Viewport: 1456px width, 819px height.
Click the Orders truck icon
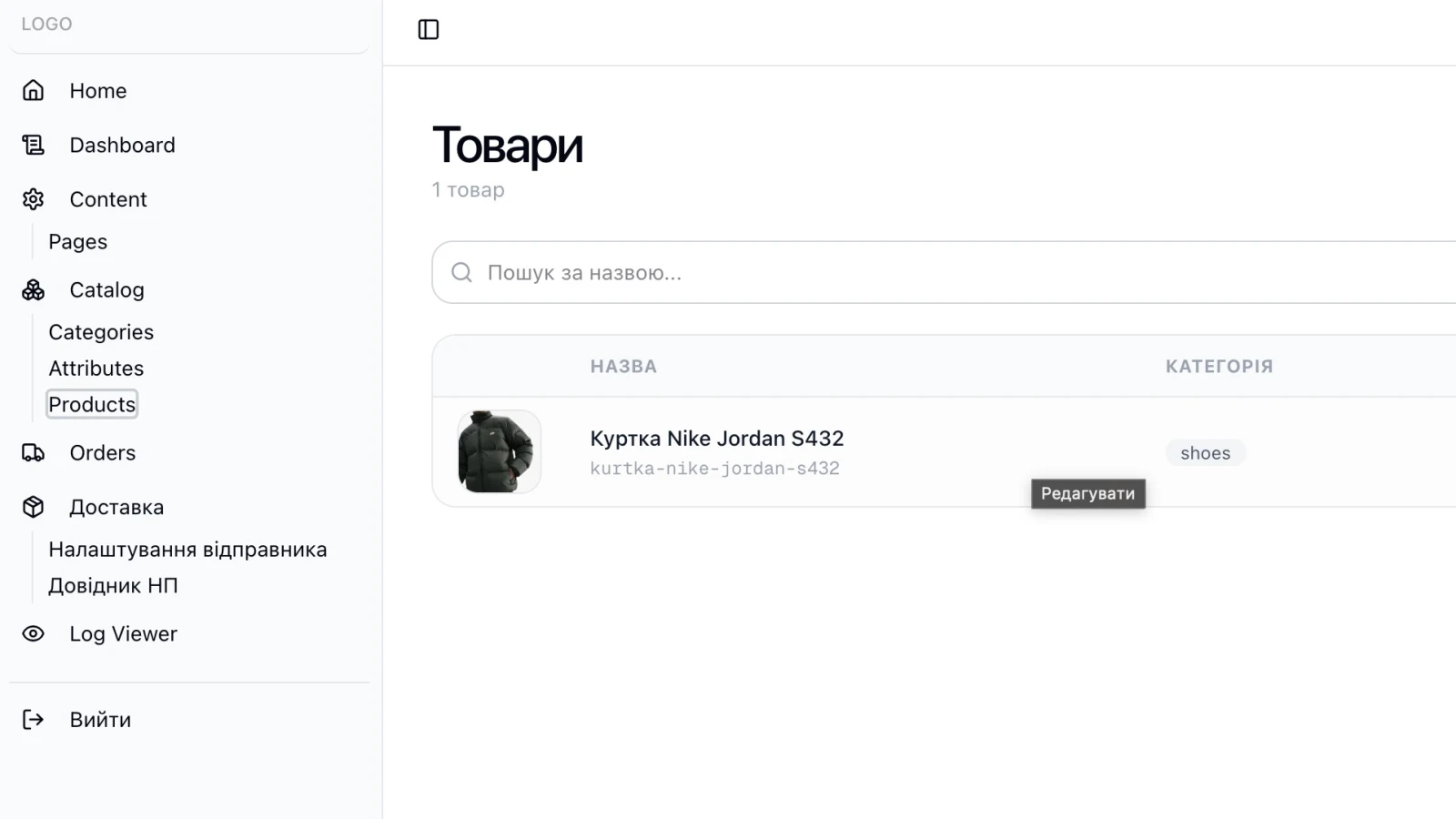[33, 452]
